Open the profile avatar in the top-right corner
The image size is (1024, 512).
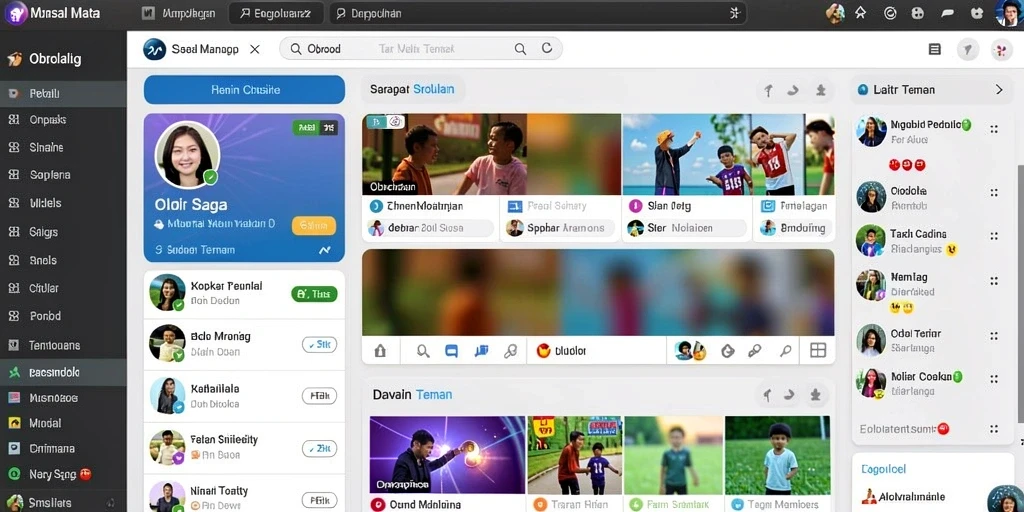coord(1008,13)
